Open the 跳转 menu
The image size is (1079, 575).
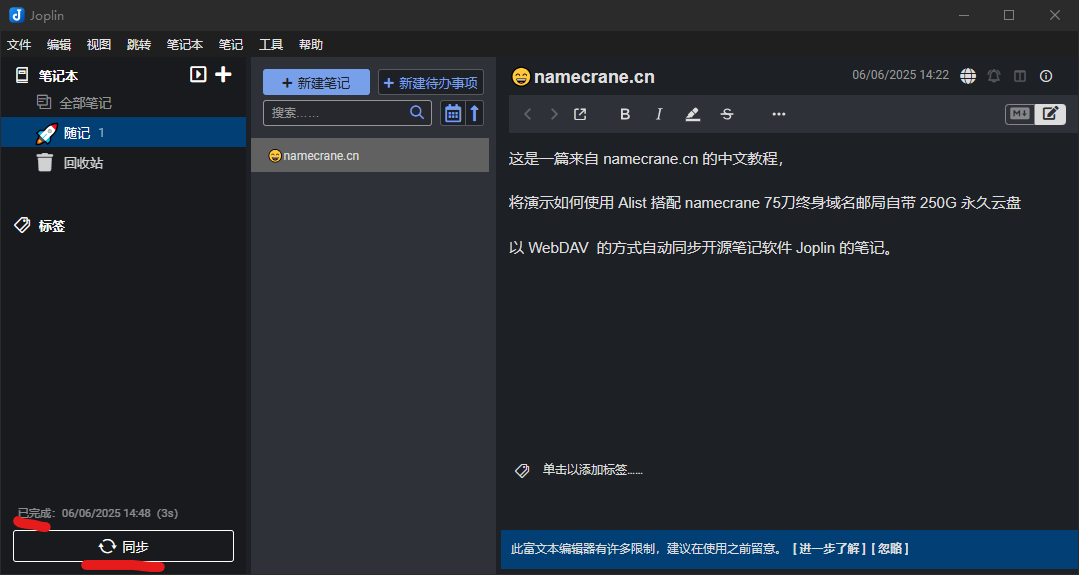click(x=139, y=45)
